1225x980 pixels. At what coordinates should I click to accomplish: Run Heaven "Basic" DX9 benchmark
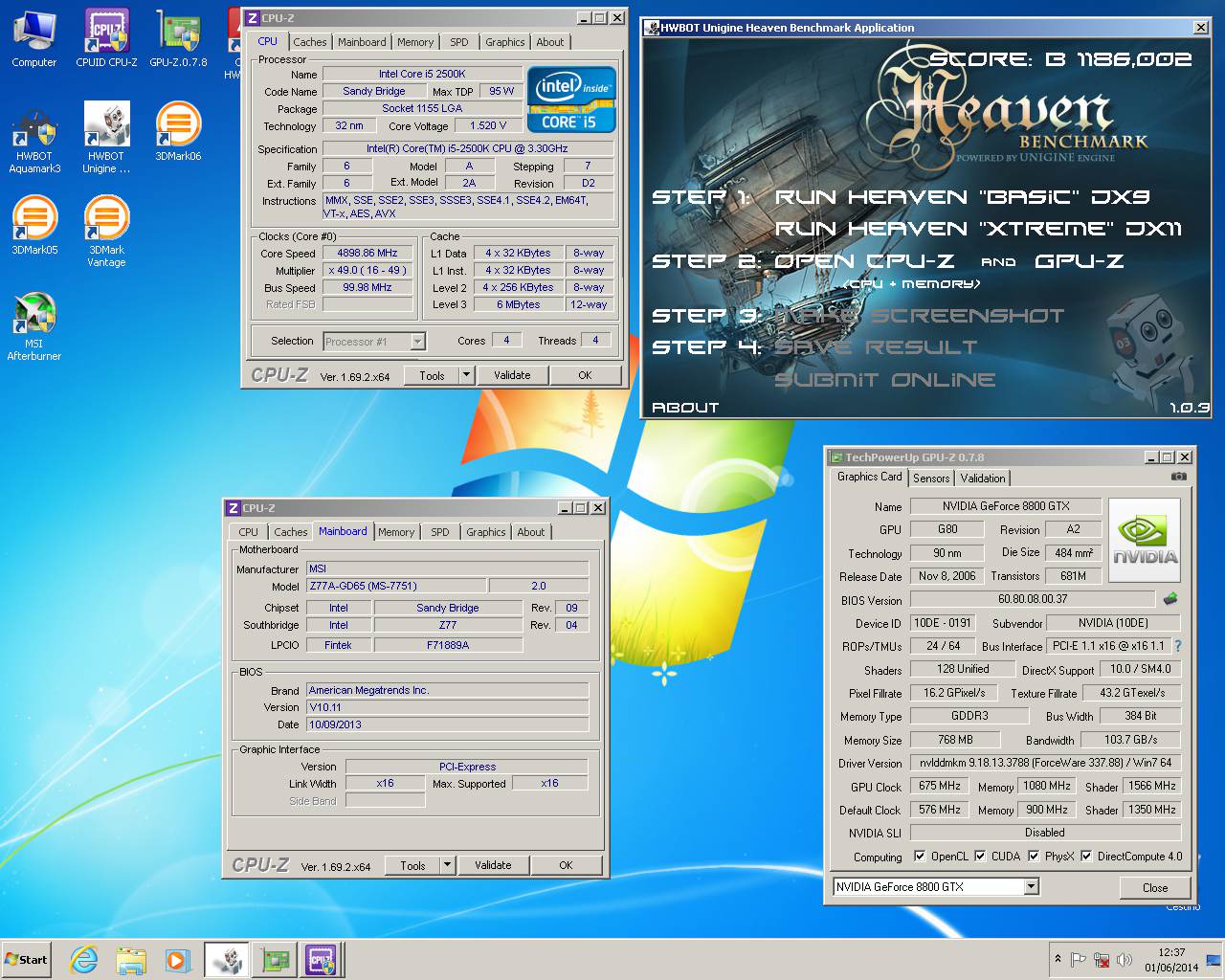coord(962,197)
